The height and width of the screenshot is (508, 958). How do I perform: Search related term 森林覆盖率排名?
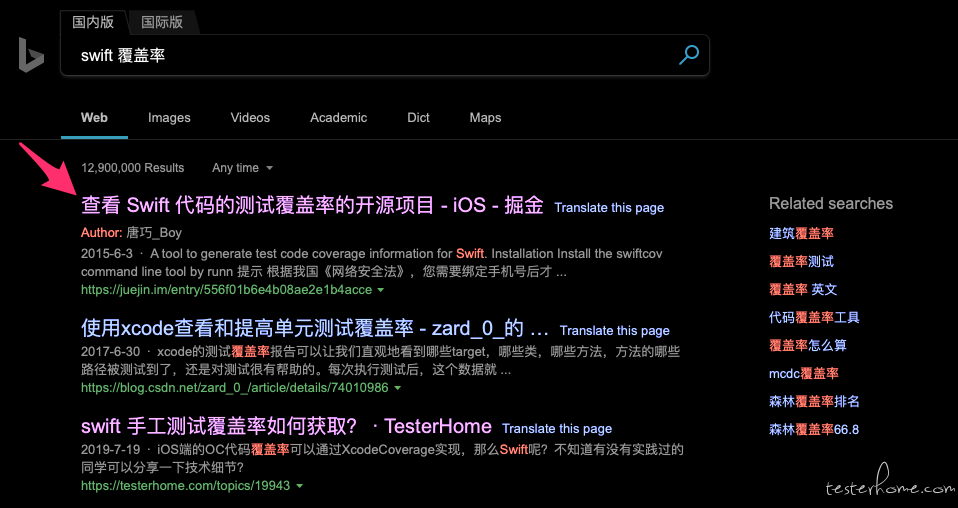(814, 402)
